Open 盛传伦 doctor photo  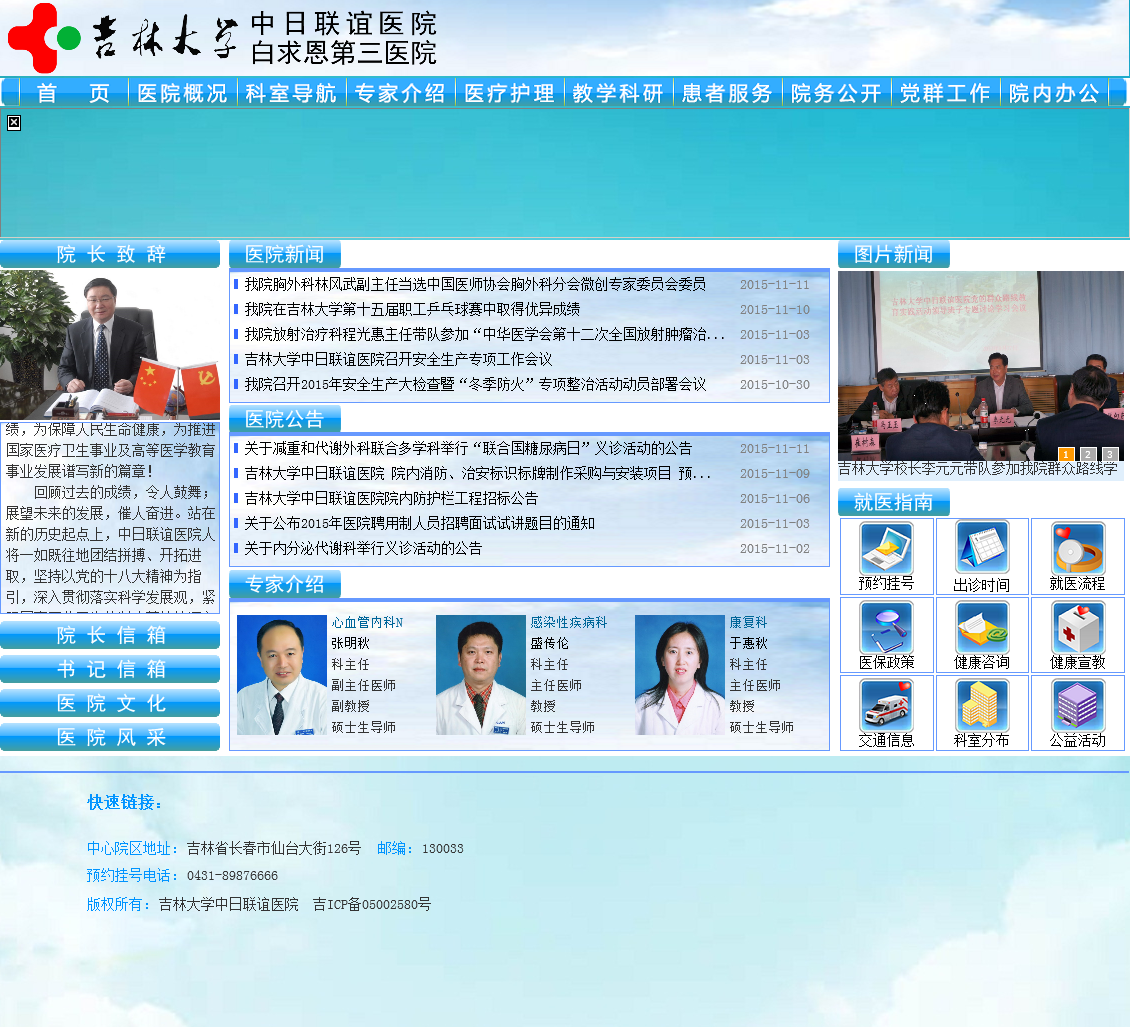click(x=481, y=675)
